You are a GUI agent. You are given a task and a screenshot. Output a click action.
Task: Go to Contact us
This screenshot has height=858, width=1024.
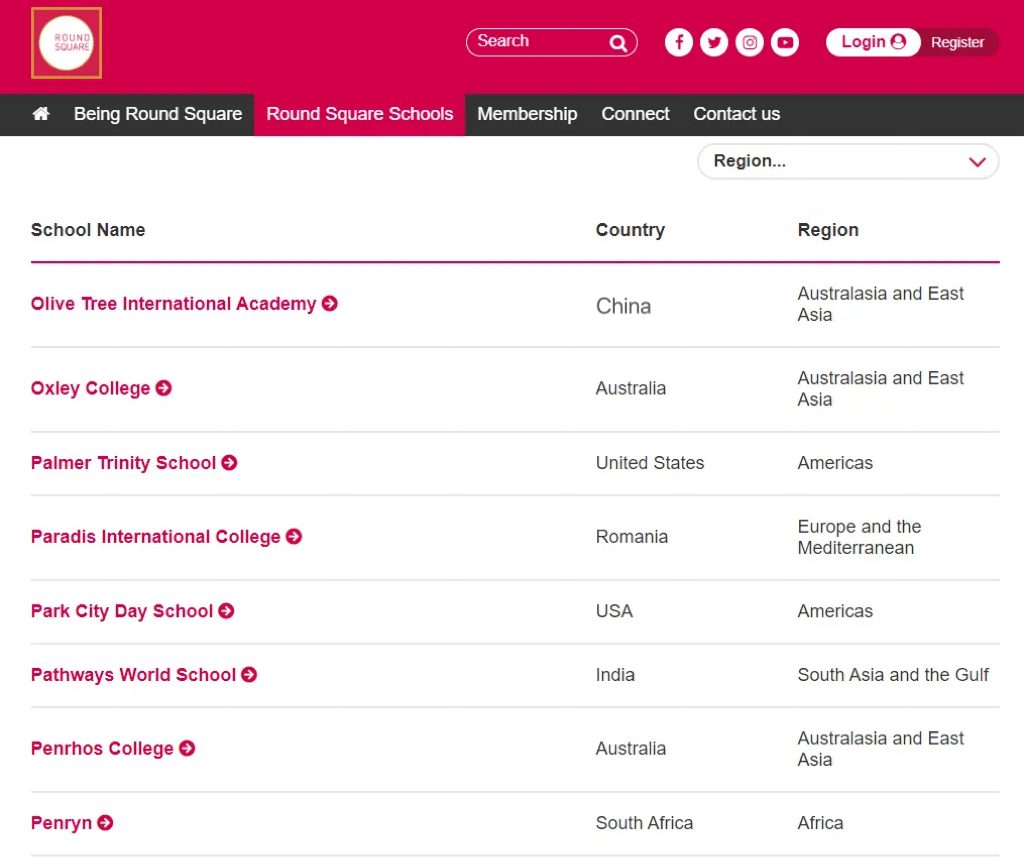737,114
